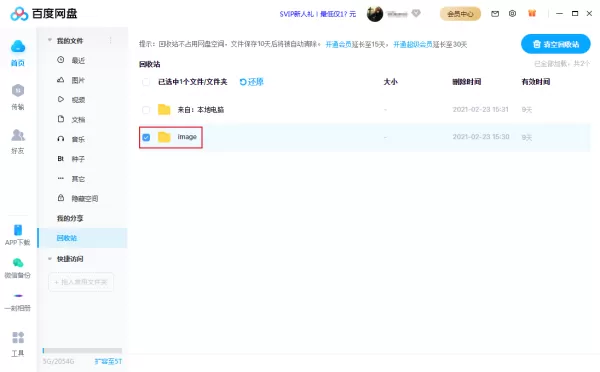Open the more options dots by 我的文件
The image size is (600, 372).
pyautogui.click(x=111, y=40)
